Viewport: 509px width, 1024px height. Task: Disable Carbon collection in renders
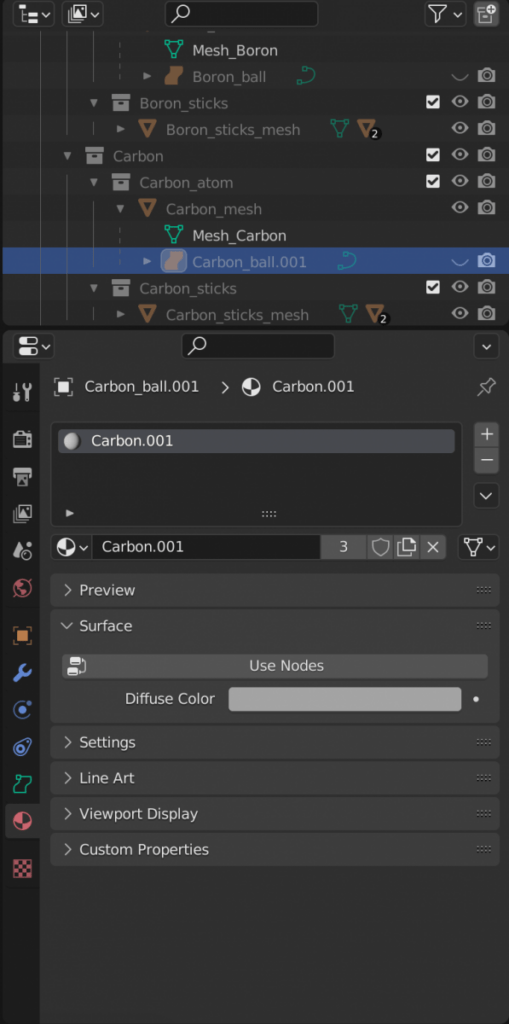(486, 155)
